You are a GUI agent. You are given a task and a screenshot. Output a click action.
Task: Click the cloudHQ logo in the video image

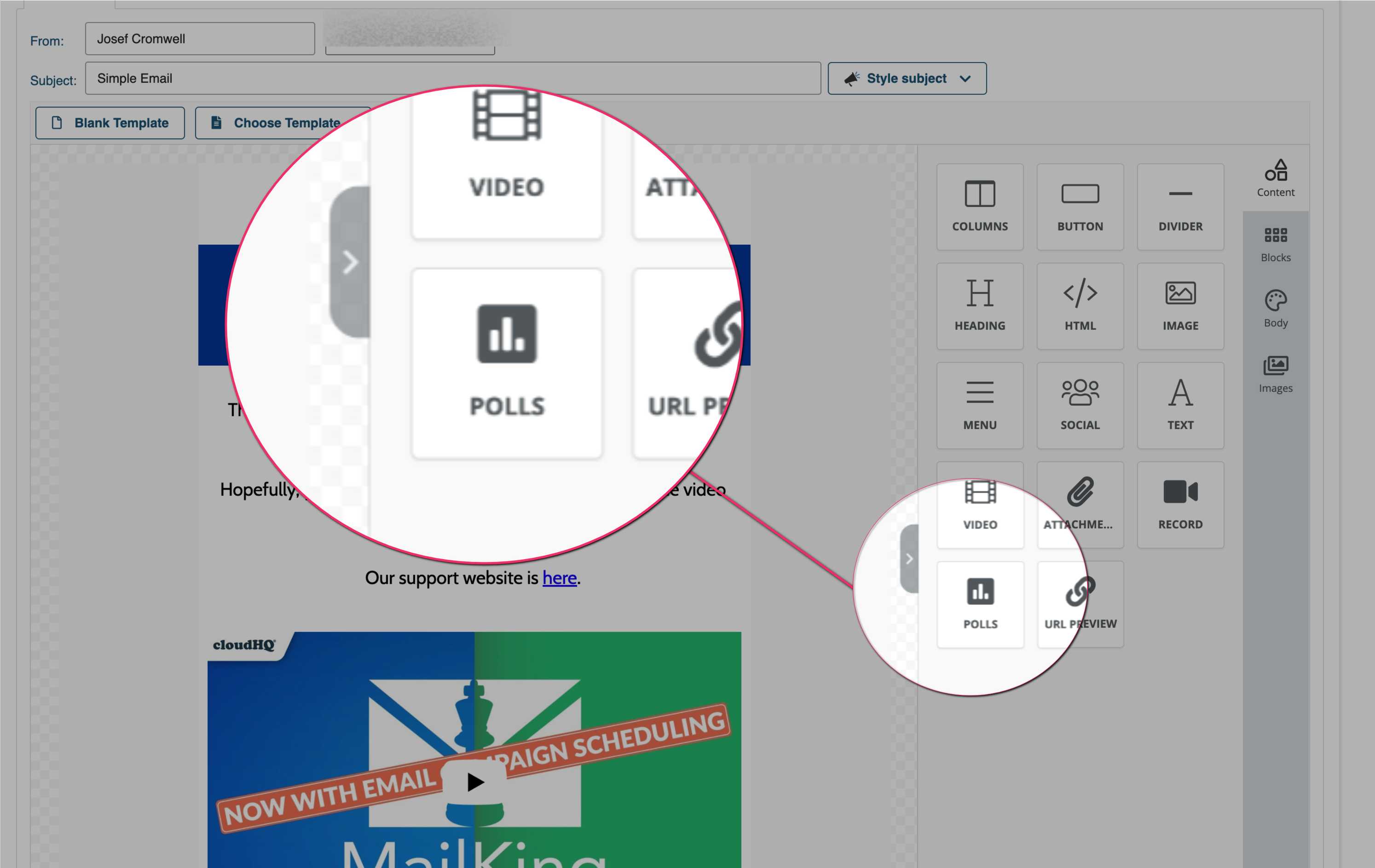tap(244, 645)
